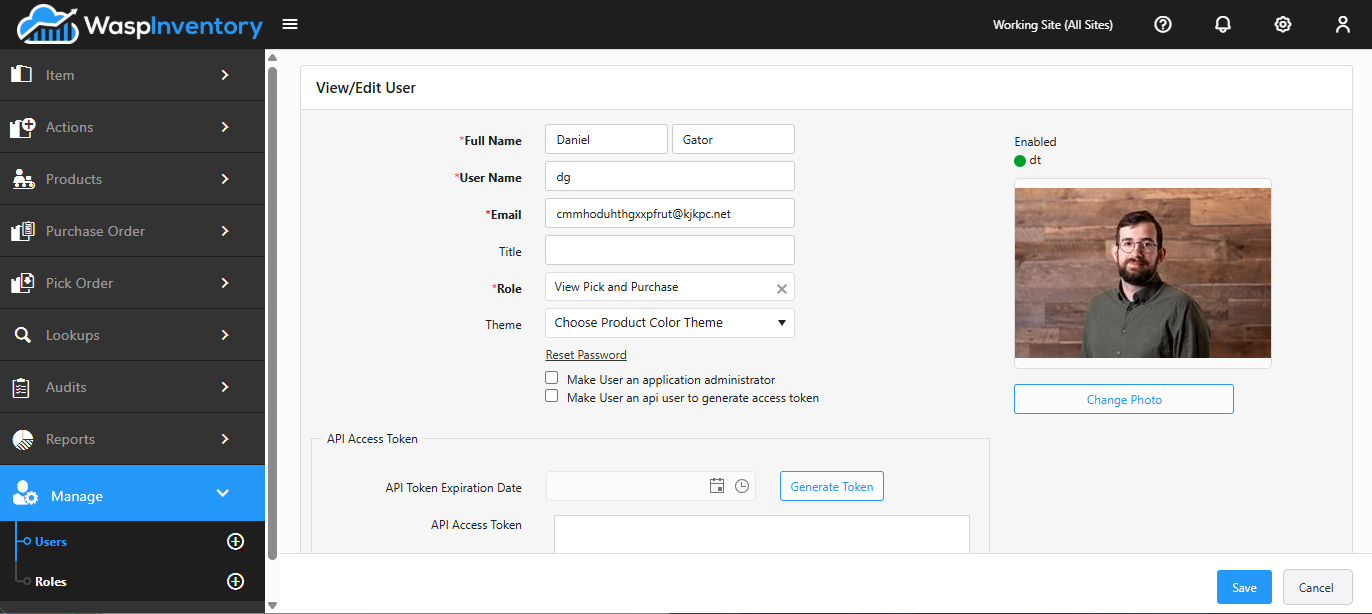
Task: Click the Manage user-gear icon
Action: [26, 494]
